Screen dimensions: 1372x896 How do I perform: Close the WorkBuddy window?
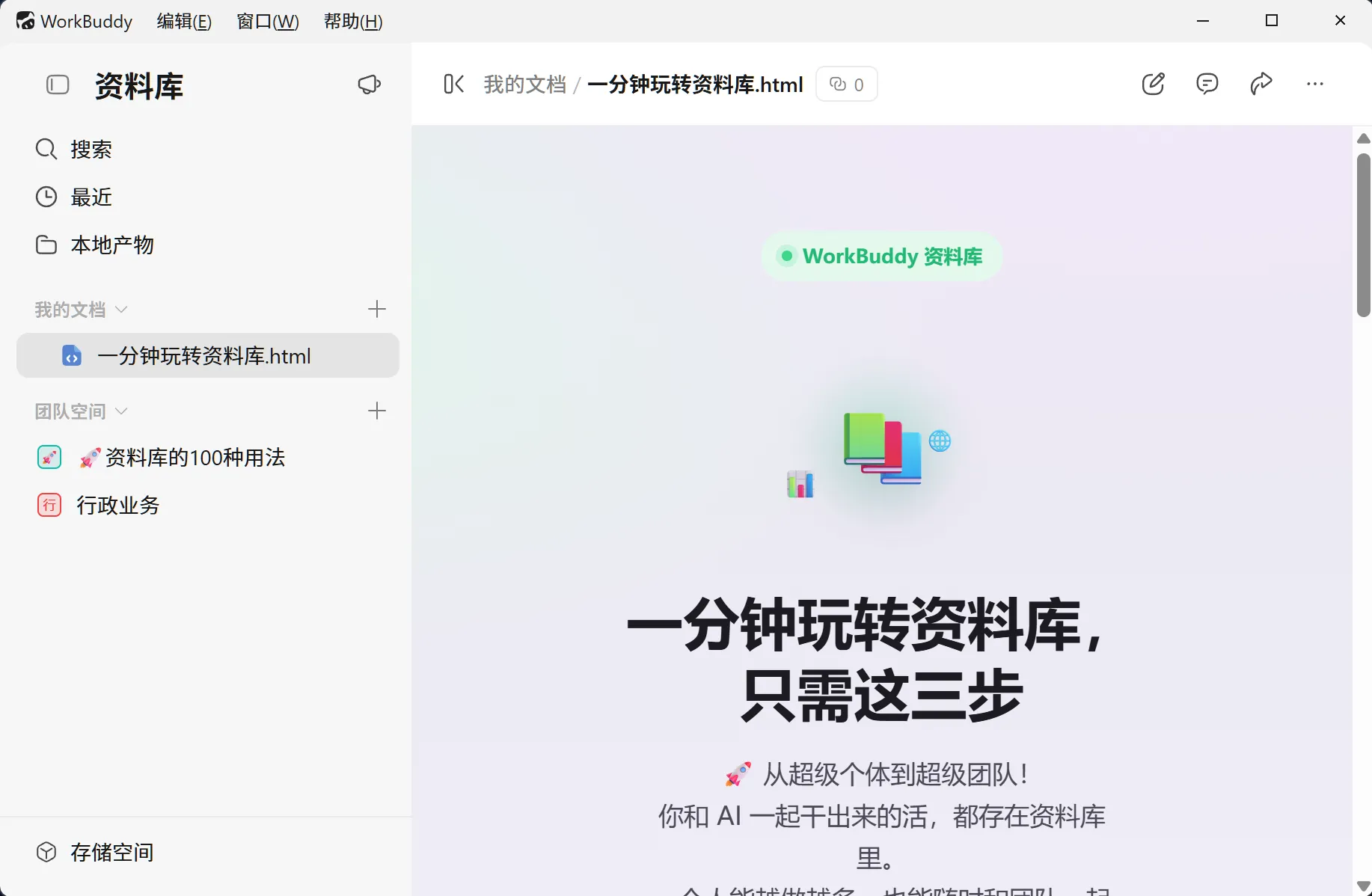tap(1341, 21)
